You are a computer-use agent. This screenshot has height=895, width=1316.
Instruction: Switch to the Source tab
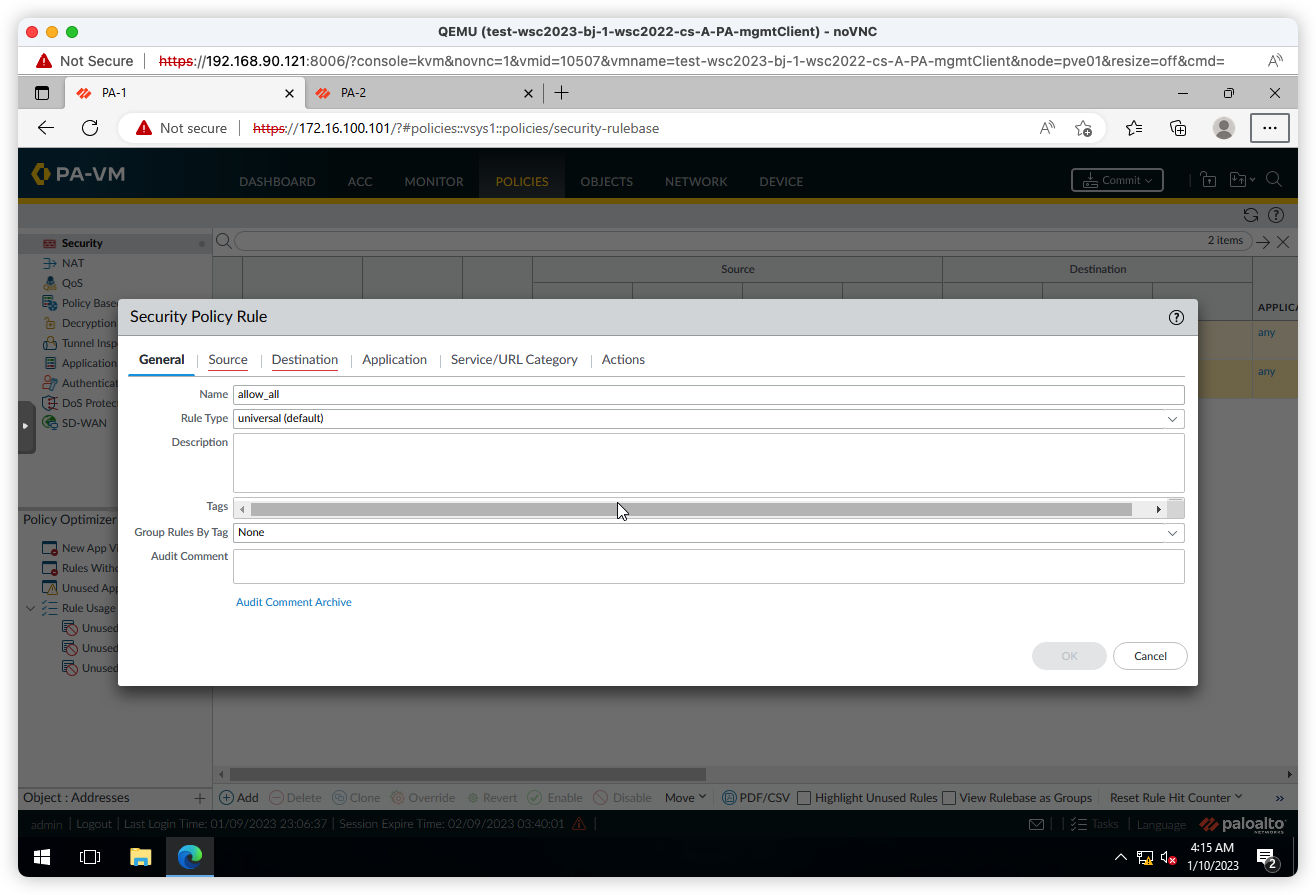[228, 360]
